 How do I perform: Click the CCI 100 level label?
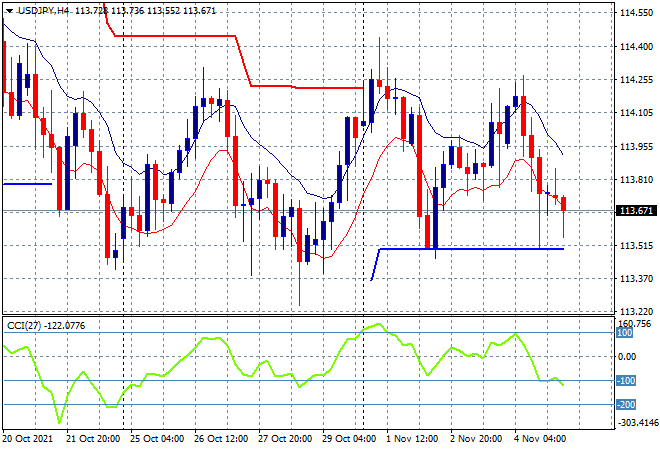pos(624,333)
